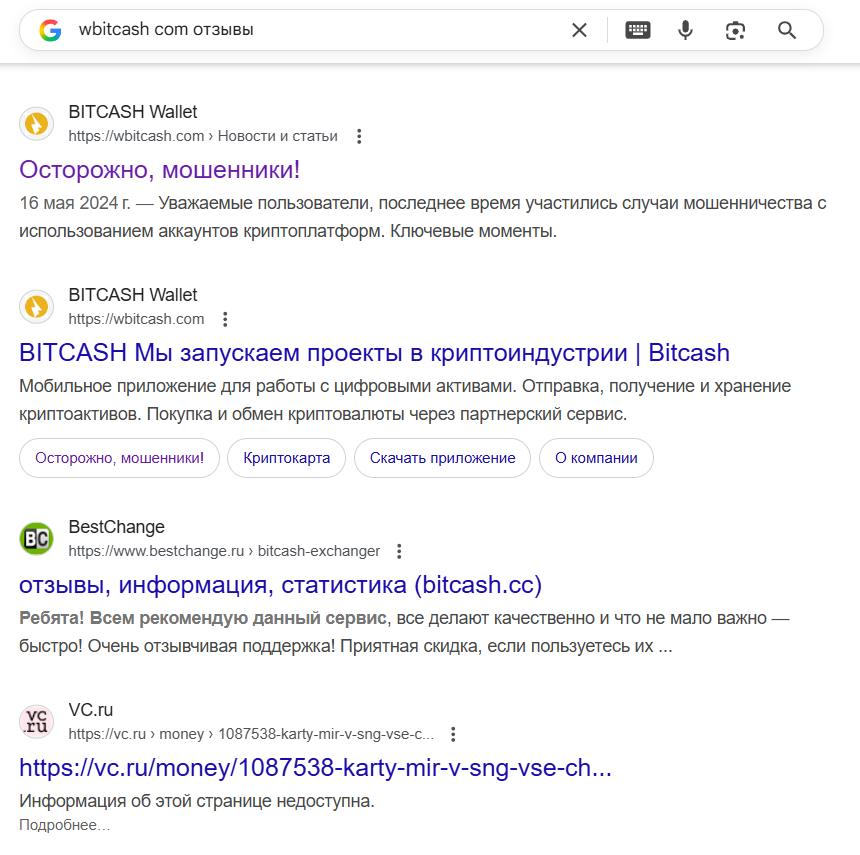
Task: Click 'Подробнее…' under the VC.ru result
Action: pyautogui.click(x=64, y=825)
